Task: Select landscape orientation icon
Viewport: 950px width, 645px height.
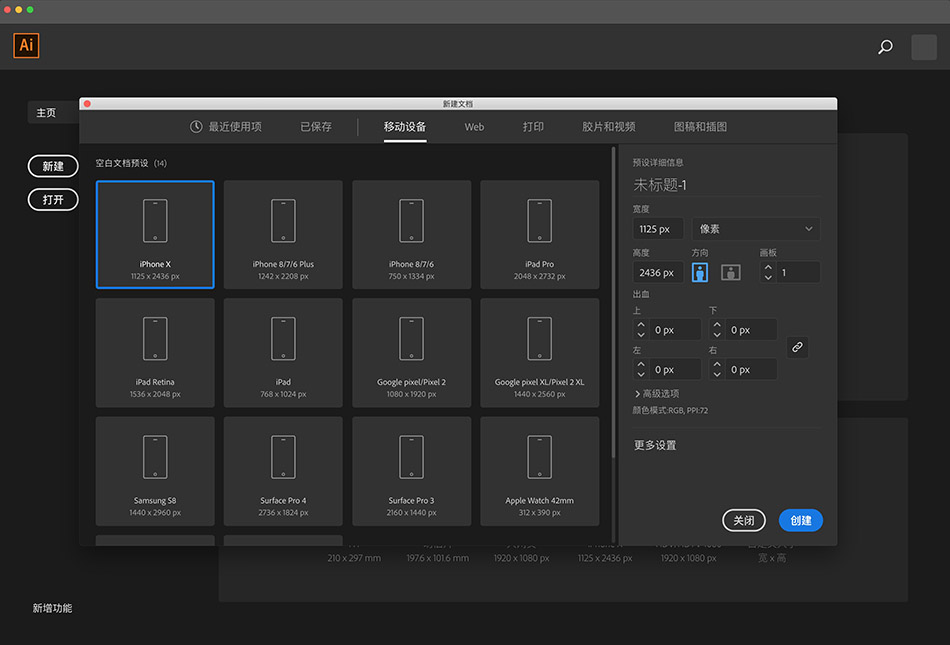Action: [x=731, y=273]
